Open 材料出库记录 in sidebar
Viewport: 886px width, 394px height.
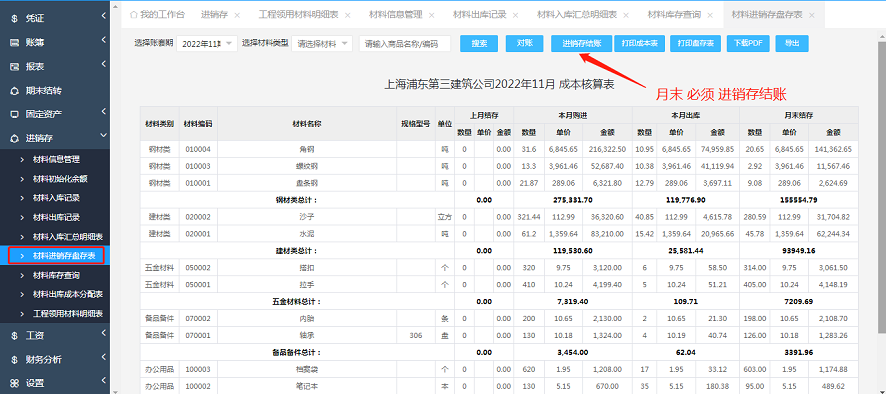point(56,217)
